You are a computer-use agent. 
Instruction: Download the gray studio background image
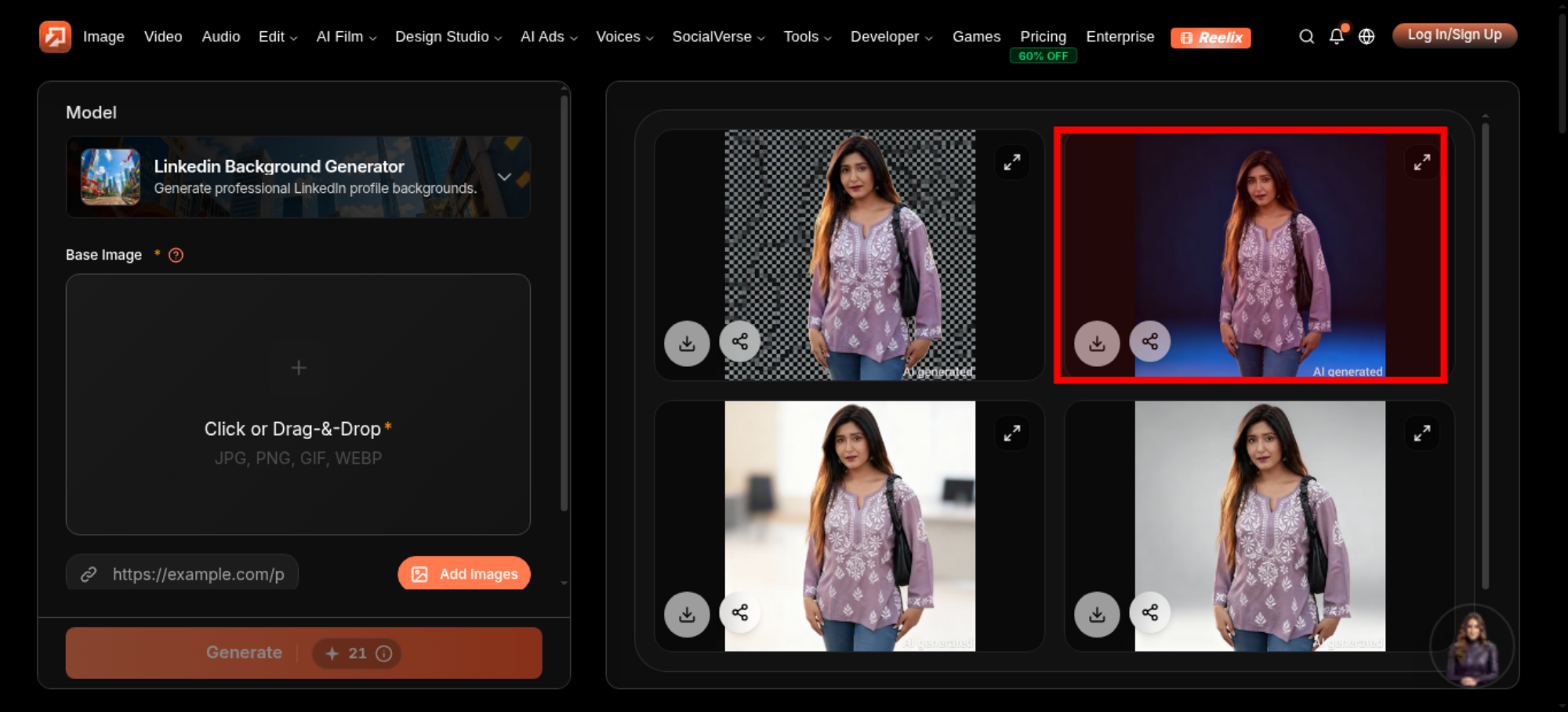pos(1097,614)
